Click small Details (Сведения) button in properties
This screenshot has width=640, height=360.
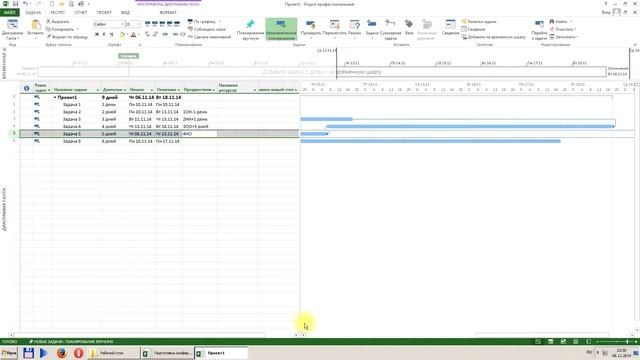[473, 29]
